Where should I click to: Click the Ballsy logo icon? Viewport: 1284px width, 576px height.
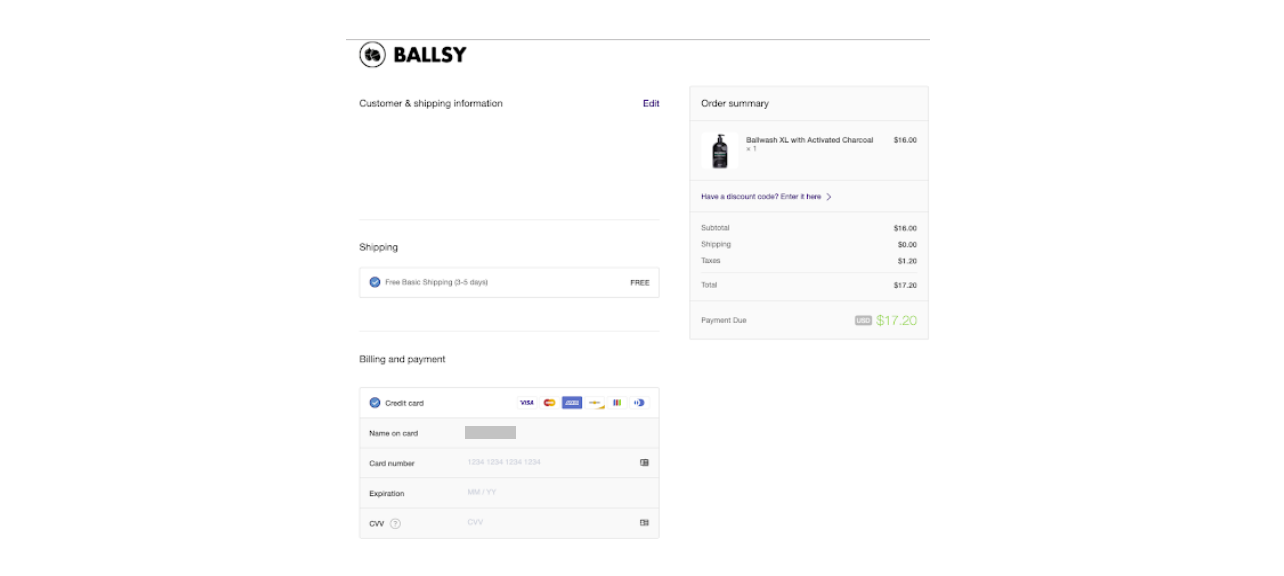click(373, 55)
